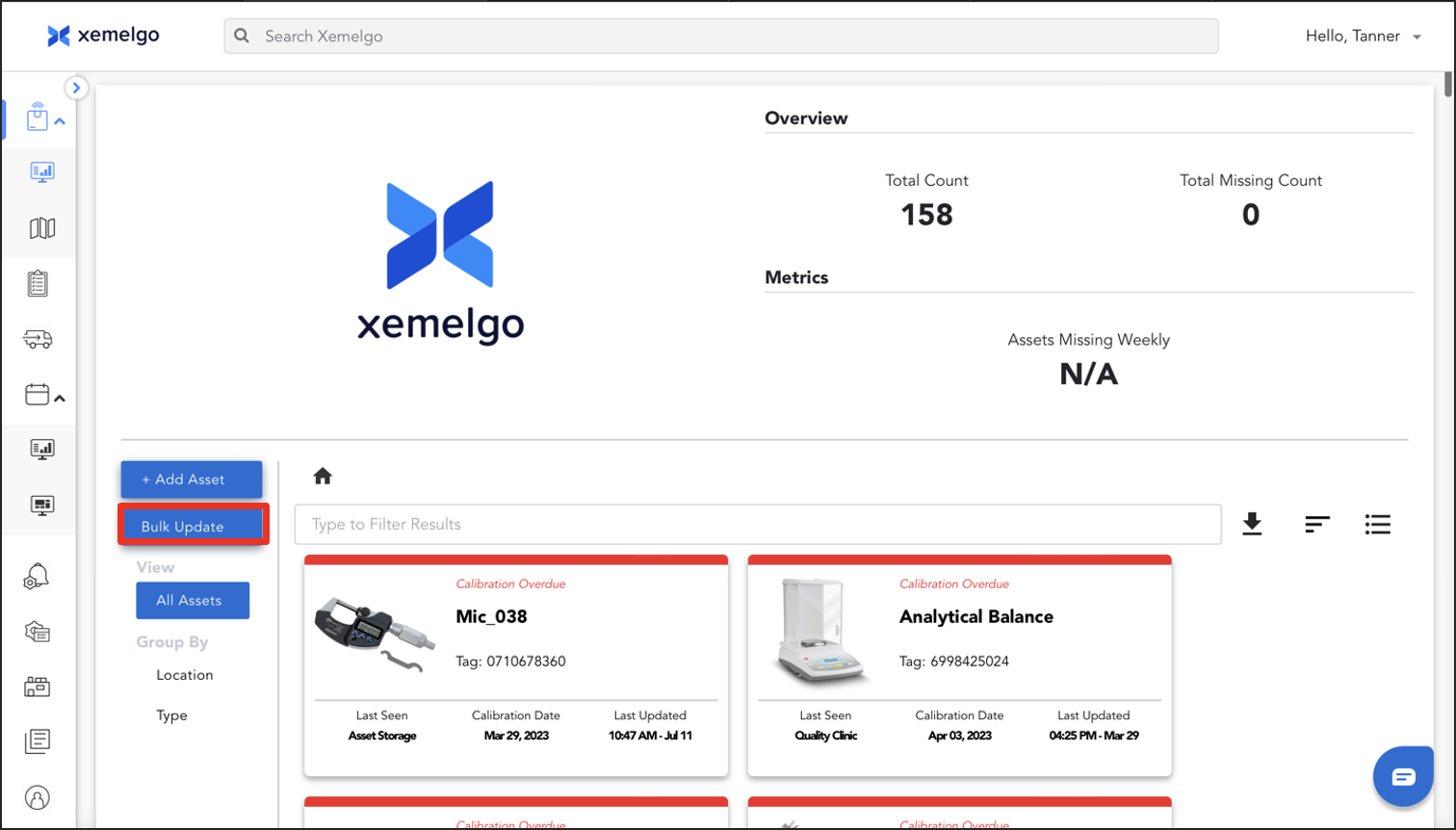Click Asset Storage last seen value
The width and height of the screenshot is (1456, 830).
[382, 736]
